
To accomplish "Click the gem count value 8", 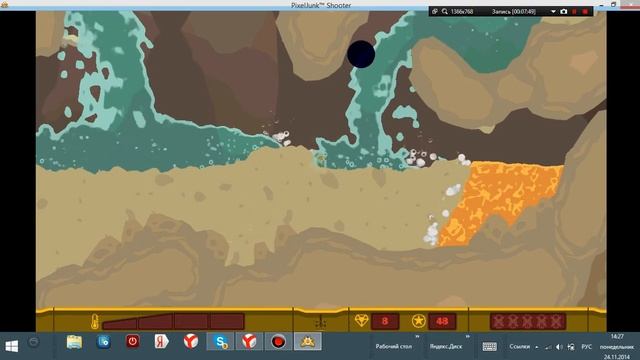I will pyautogui.click(x=384, y=321).
